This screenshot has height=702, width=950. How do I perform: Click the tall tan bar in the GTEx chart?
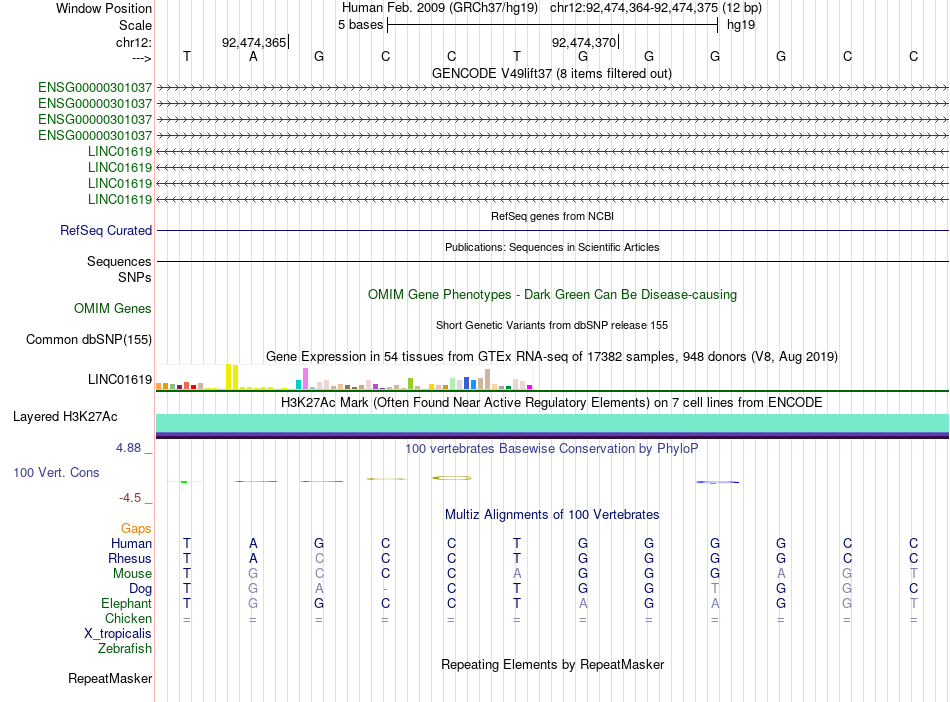point(487,379)
